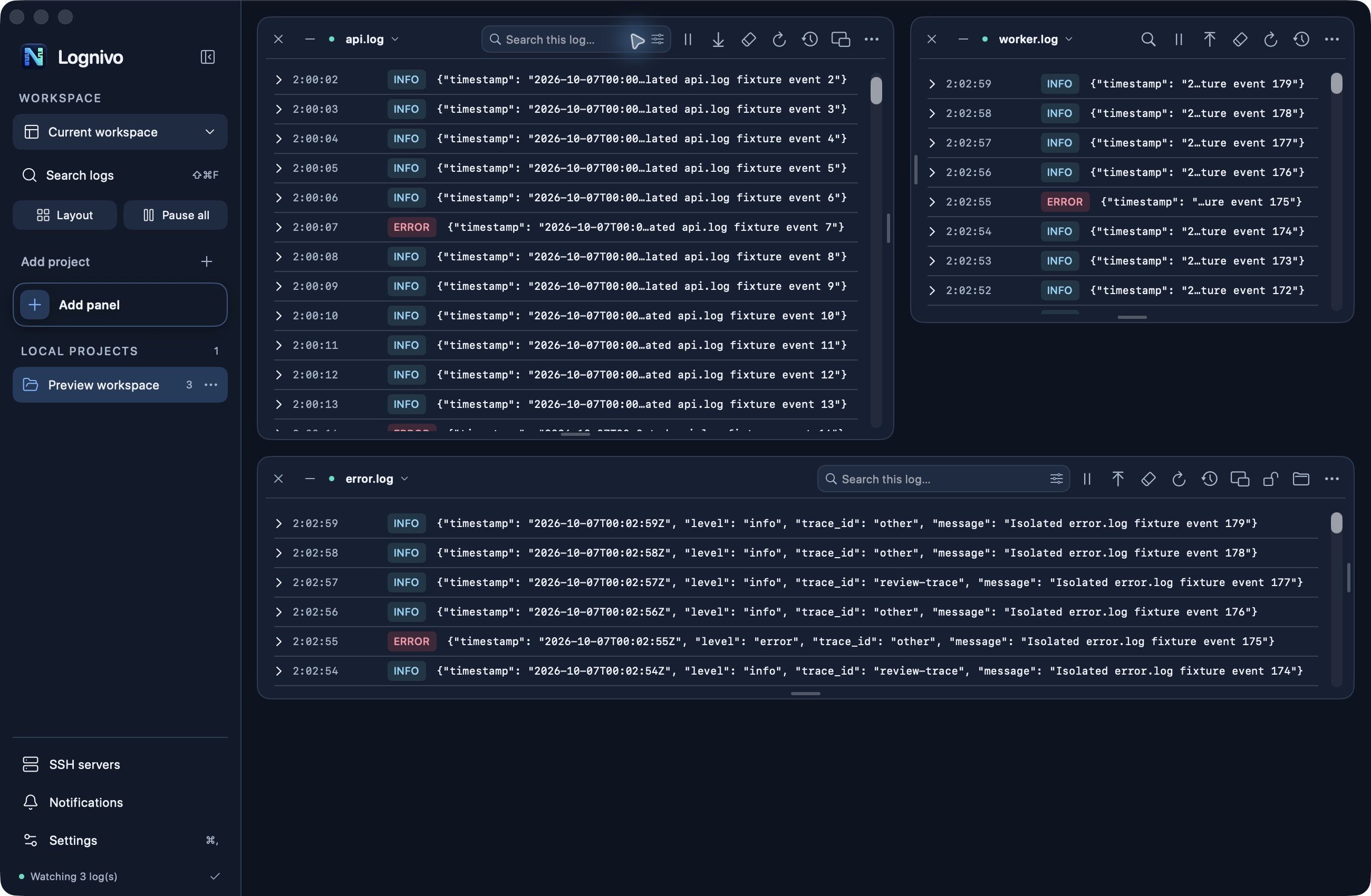Viewport: 1371px width, 896px height.
Task: Pause streaming in the error.log panel
Action: (1087, 479)
